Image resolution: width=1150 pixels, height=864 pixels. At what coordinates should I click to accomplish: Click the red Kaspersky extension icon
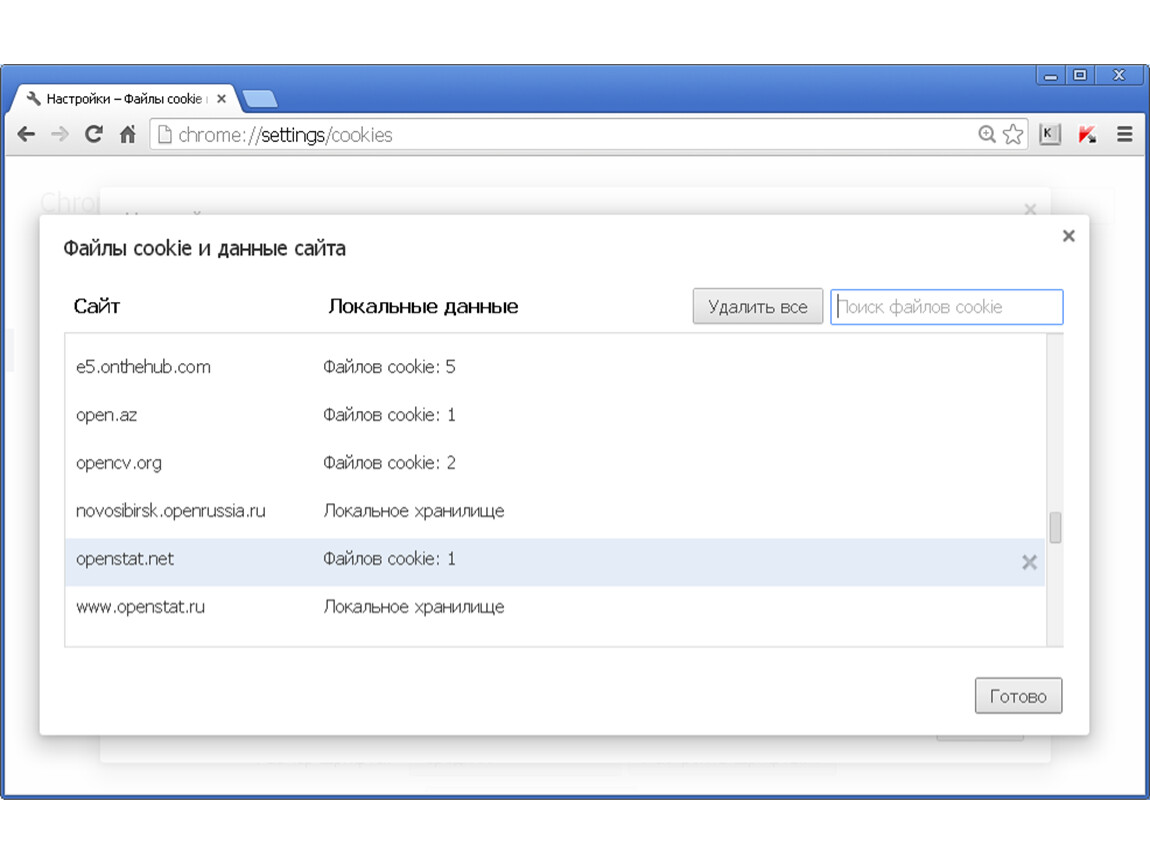(1087, 134)
